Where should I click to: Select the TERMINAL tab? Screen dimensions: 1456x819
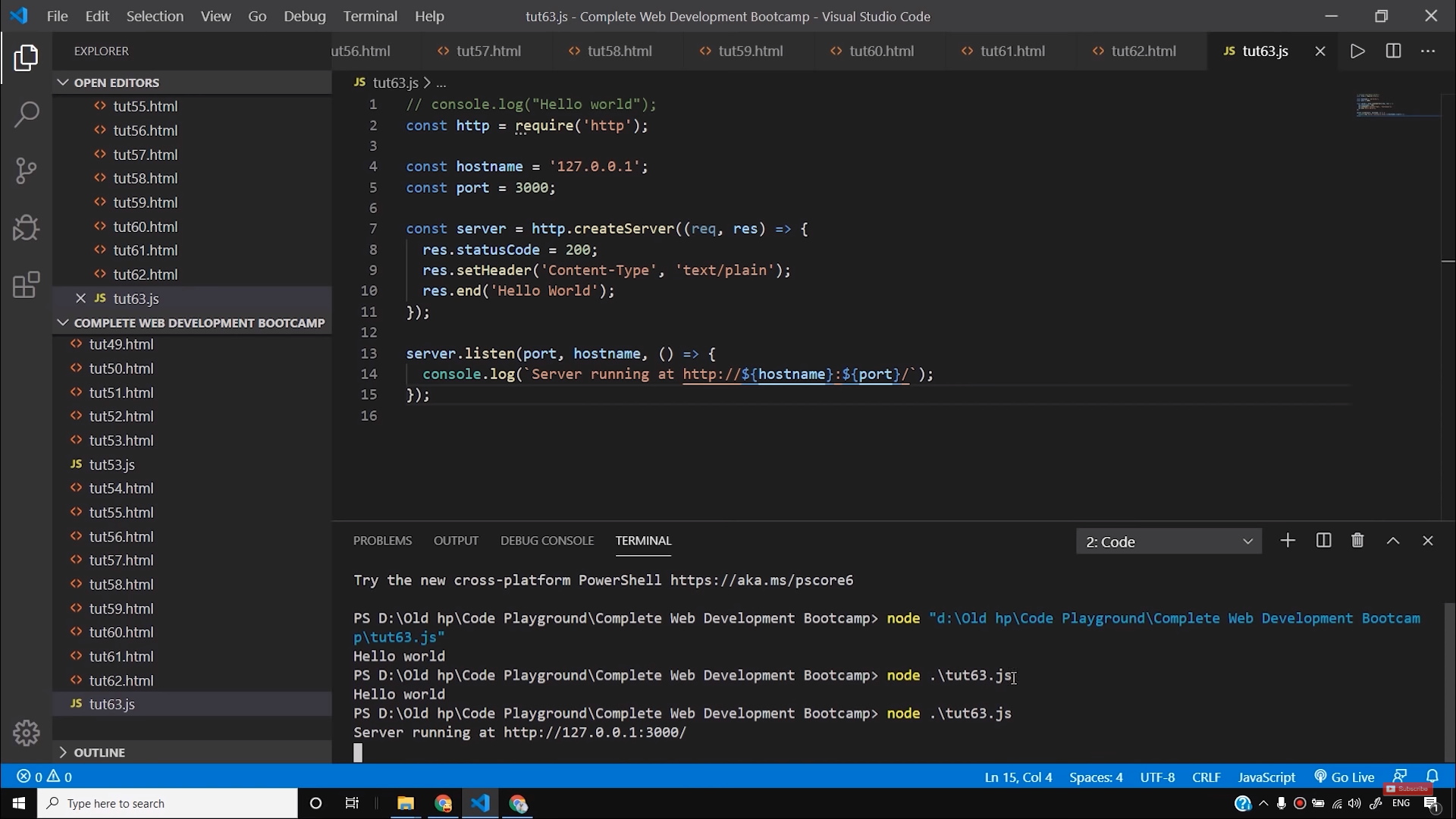point(643,540)
